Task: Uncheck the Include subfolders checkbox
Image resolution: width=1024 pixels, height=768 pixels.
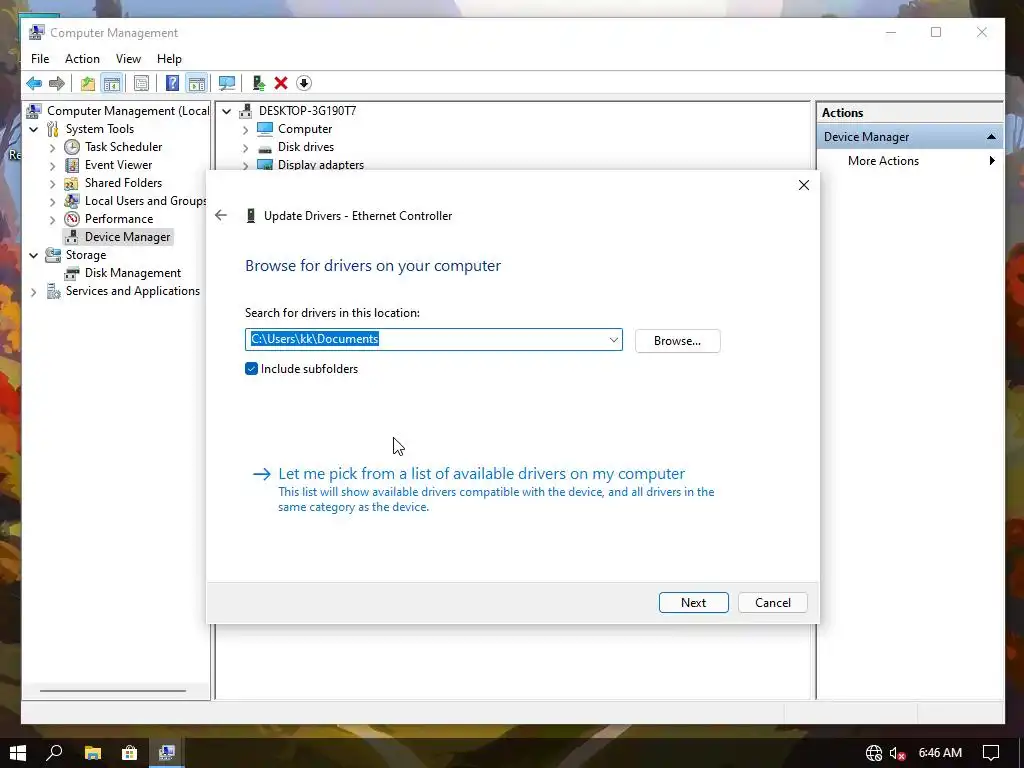Action: pyautogui.click(x=251, y=369)
